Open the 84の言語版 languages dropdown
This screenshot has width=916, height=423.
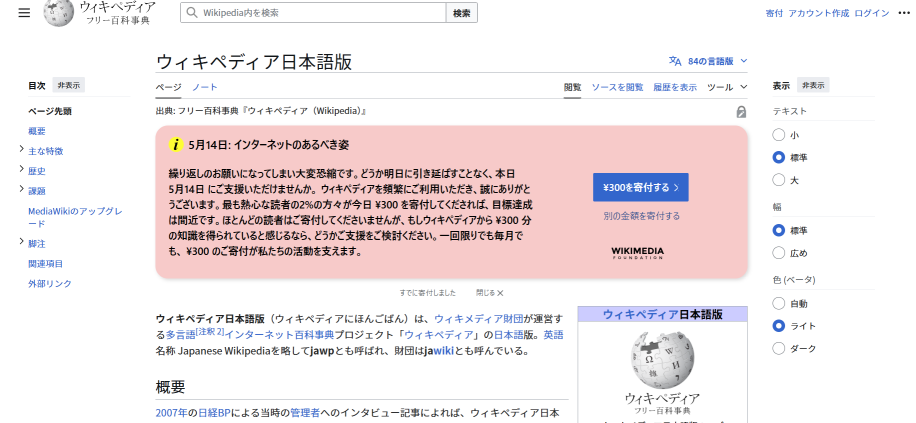point(709,61)
